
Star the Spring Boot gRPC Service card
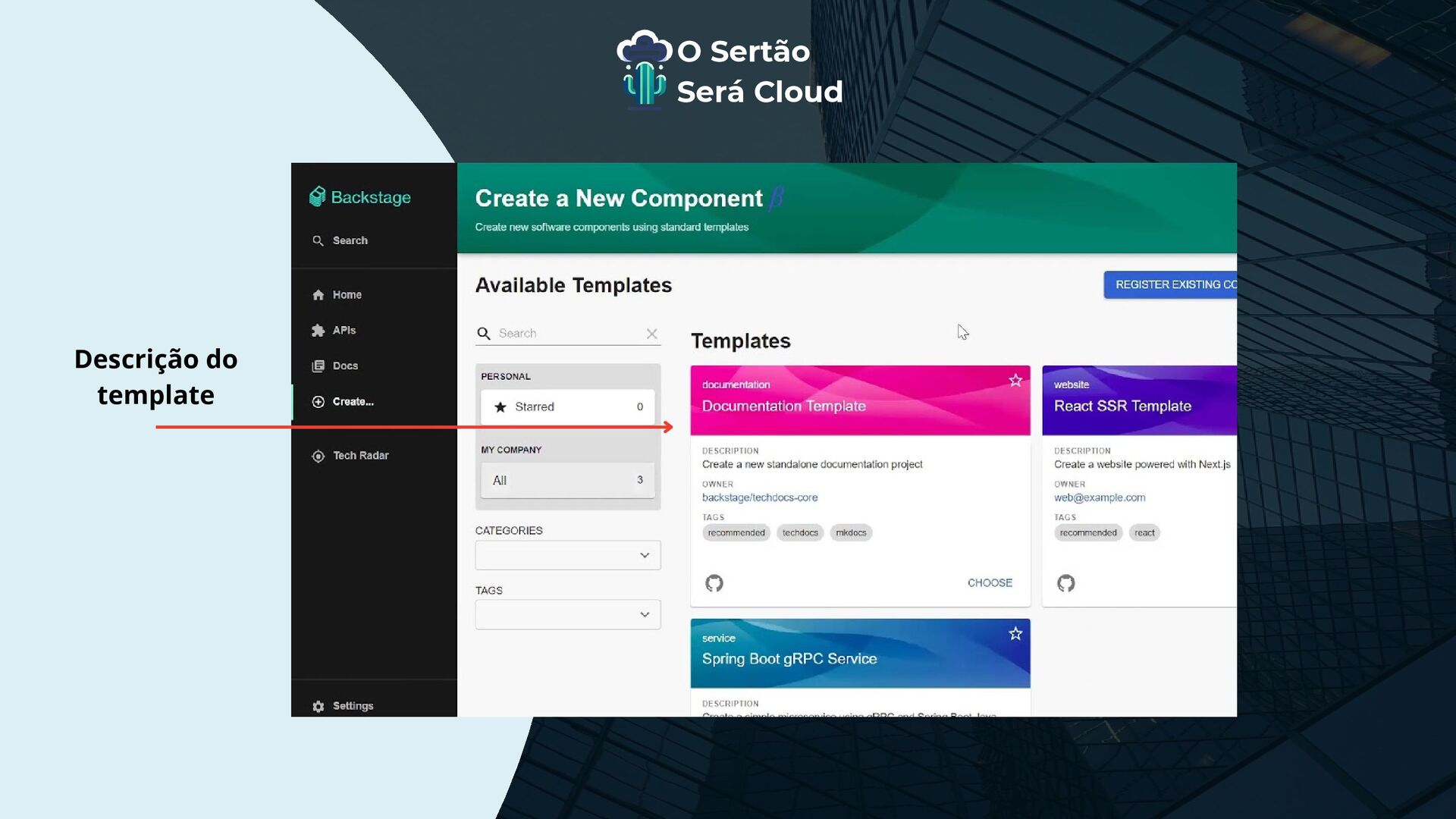click(x=1015, y=634)
